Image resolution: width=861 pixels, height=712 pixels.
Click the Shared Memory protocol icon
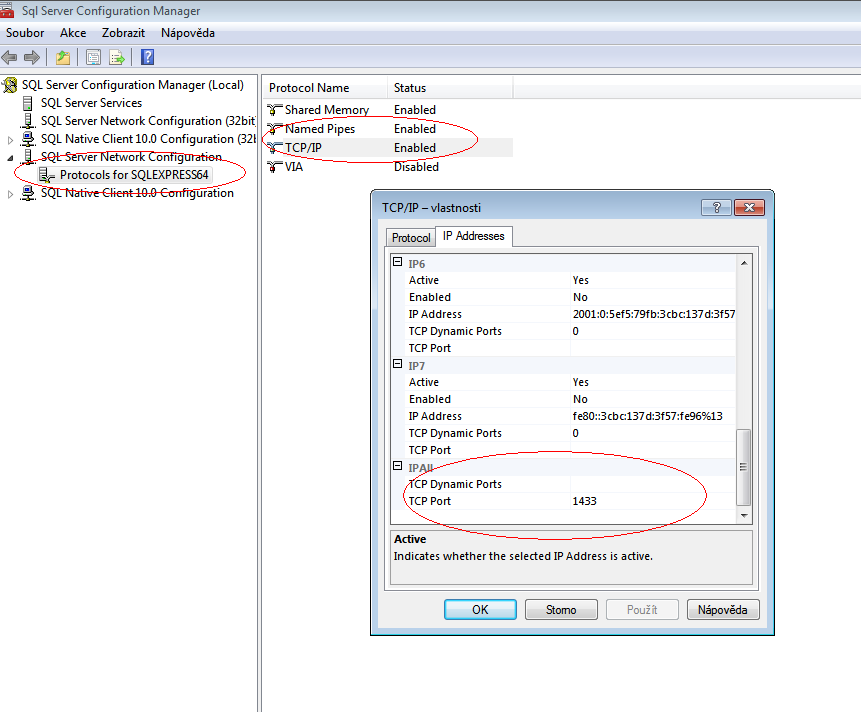[x=275, y=110]
